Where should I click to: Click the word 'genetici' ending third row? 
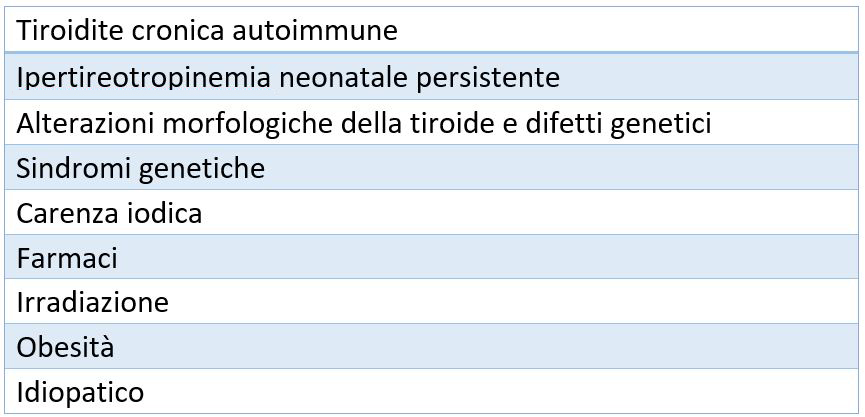(x=663, y=122)
